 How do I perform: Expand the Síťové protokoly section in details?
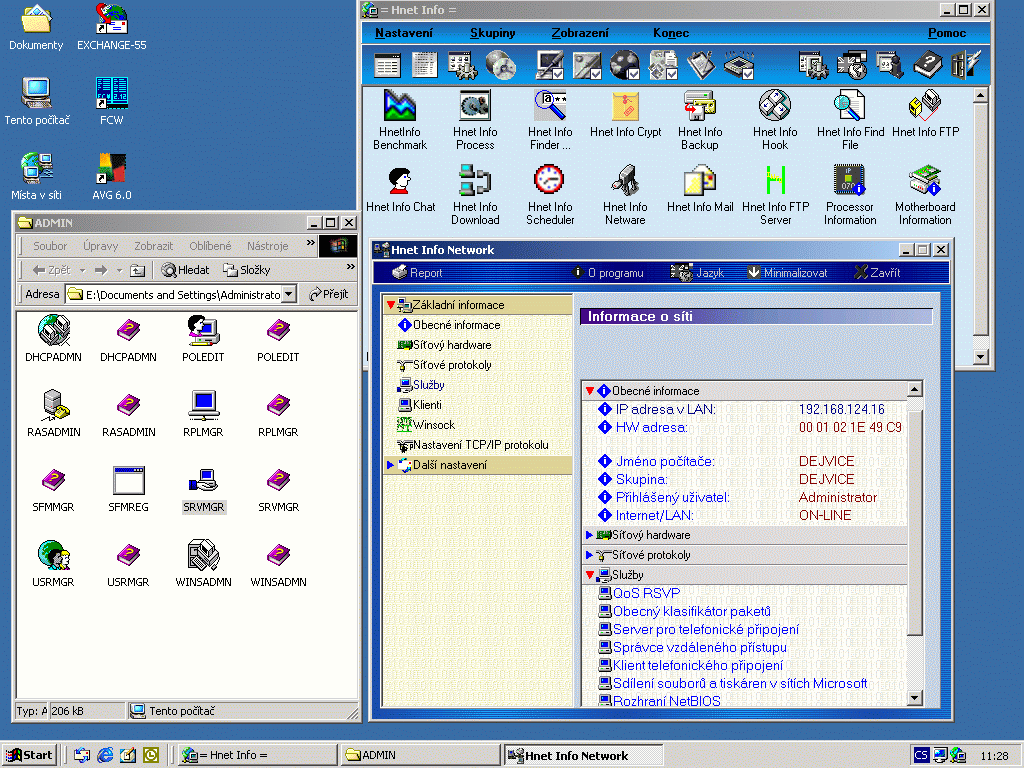point(590,555)
